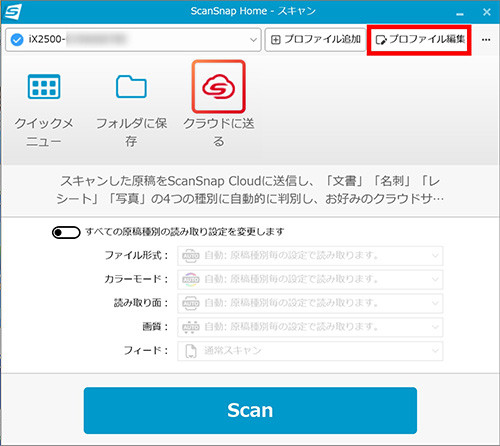Close the ScanSnap Home scan window
500x446 pixels.
point(487,12)
